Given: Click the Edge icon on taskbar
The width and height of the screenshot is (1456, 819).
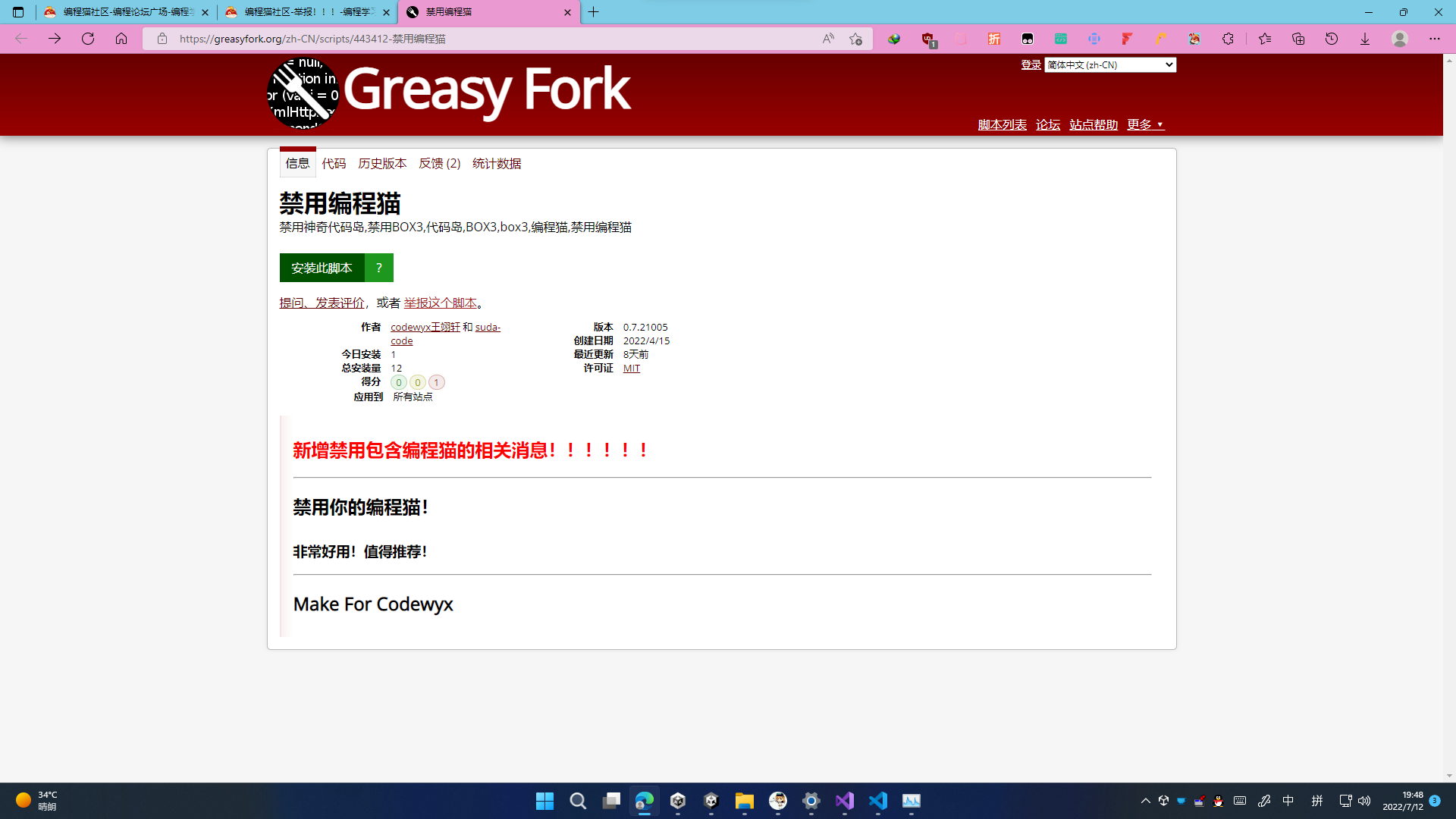Looking at the screenshot, I should pos(645,801).
